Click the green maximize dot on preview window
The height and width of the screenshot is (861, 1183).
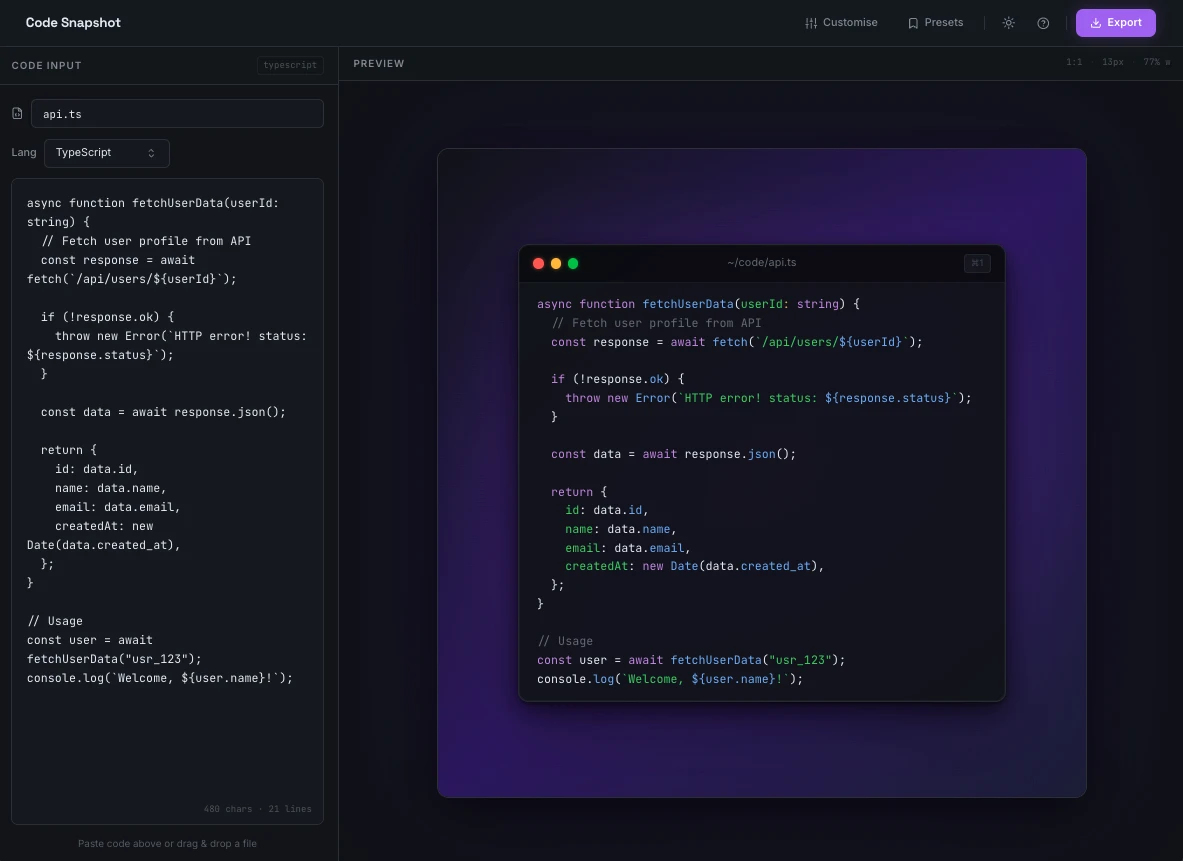[573, 263]
